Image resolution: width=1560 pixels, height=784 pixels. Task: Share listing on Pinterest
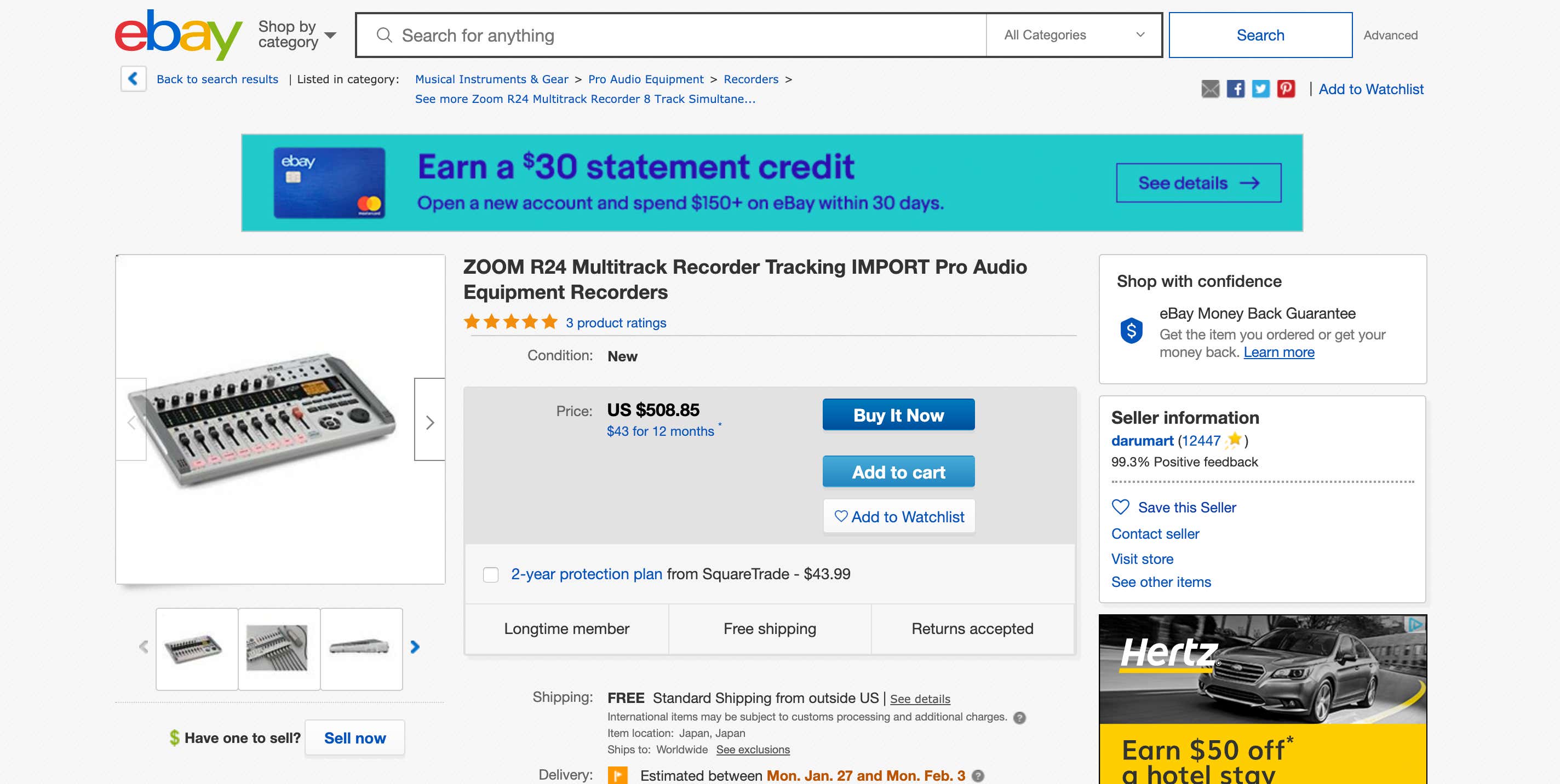1286,89
